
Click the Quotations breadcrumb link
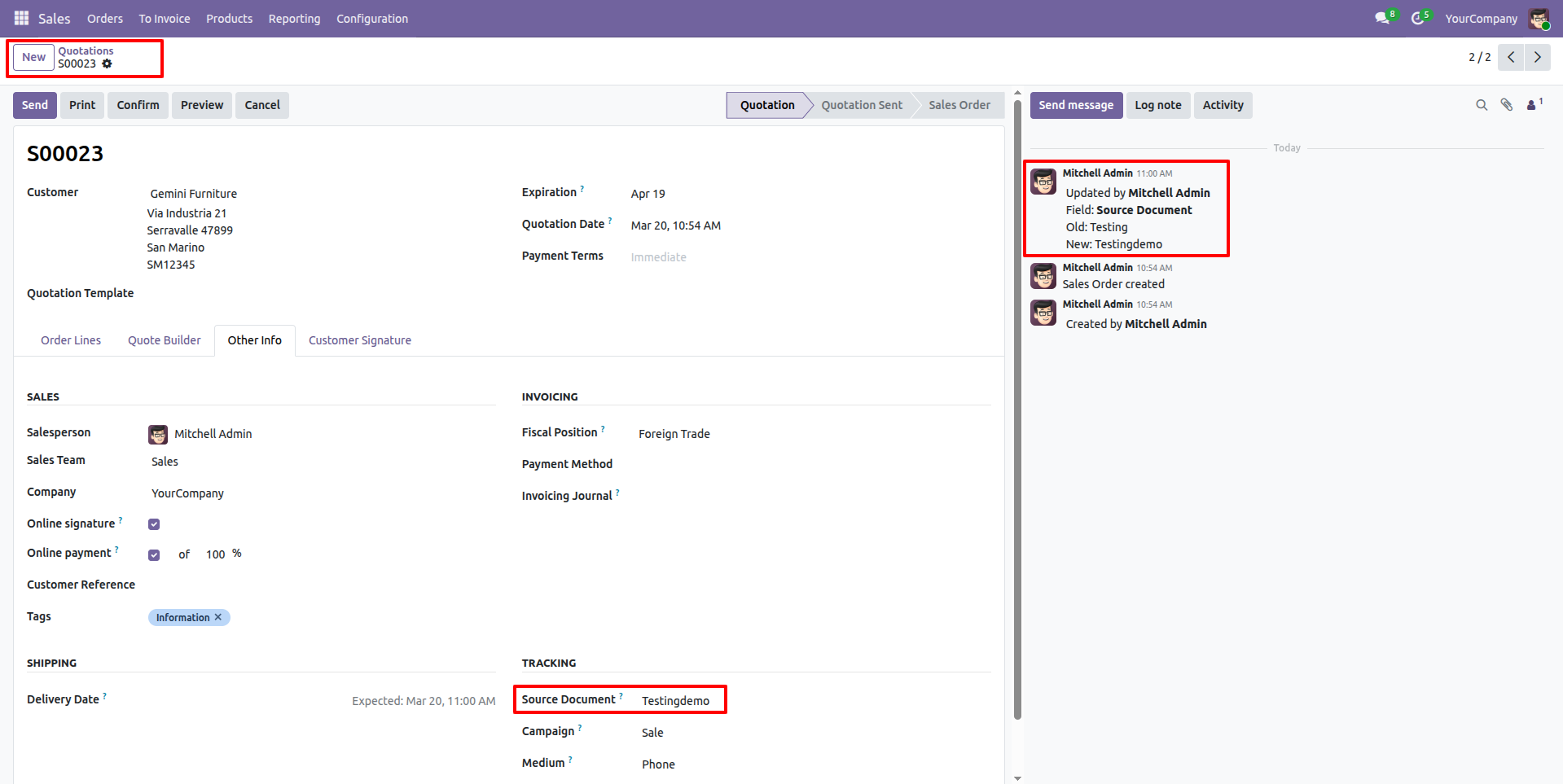(86, 50)
